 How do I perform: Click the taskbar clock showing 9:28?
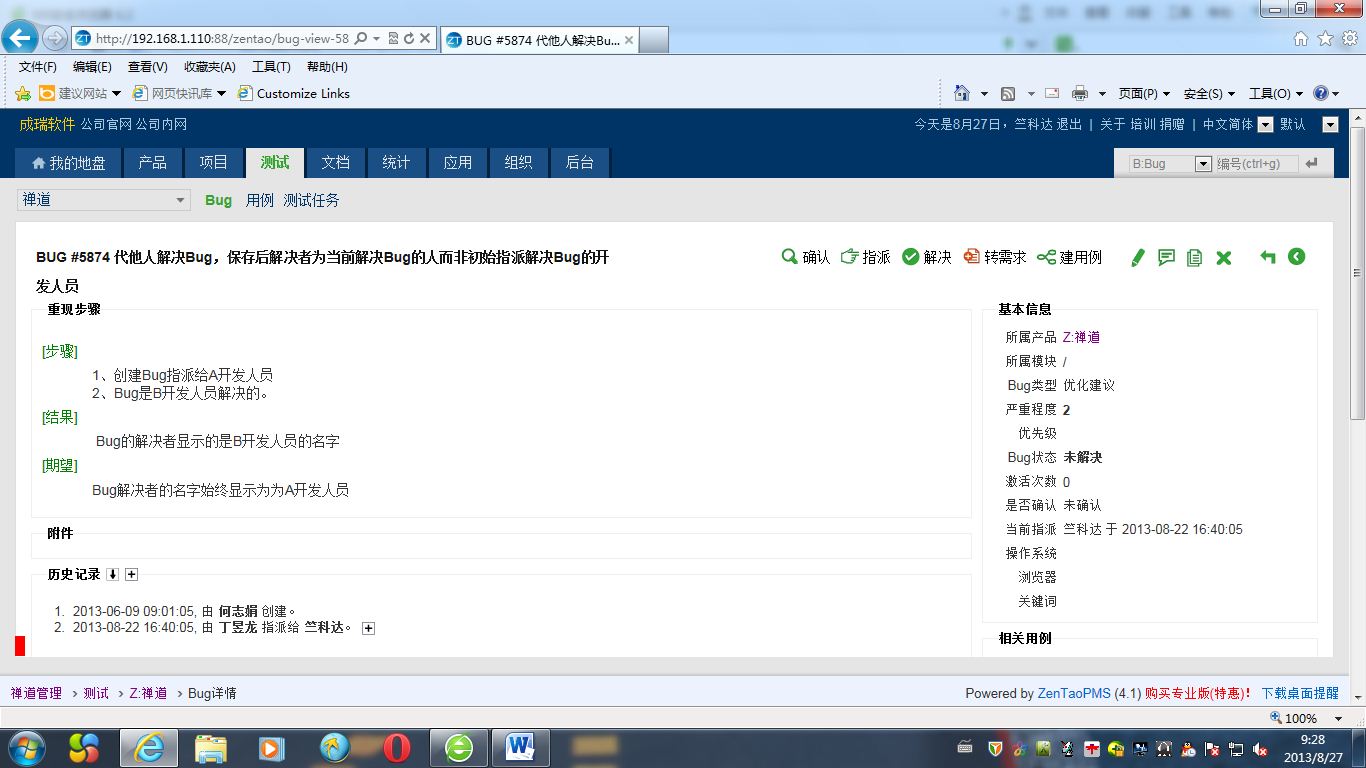(1313, 748)
